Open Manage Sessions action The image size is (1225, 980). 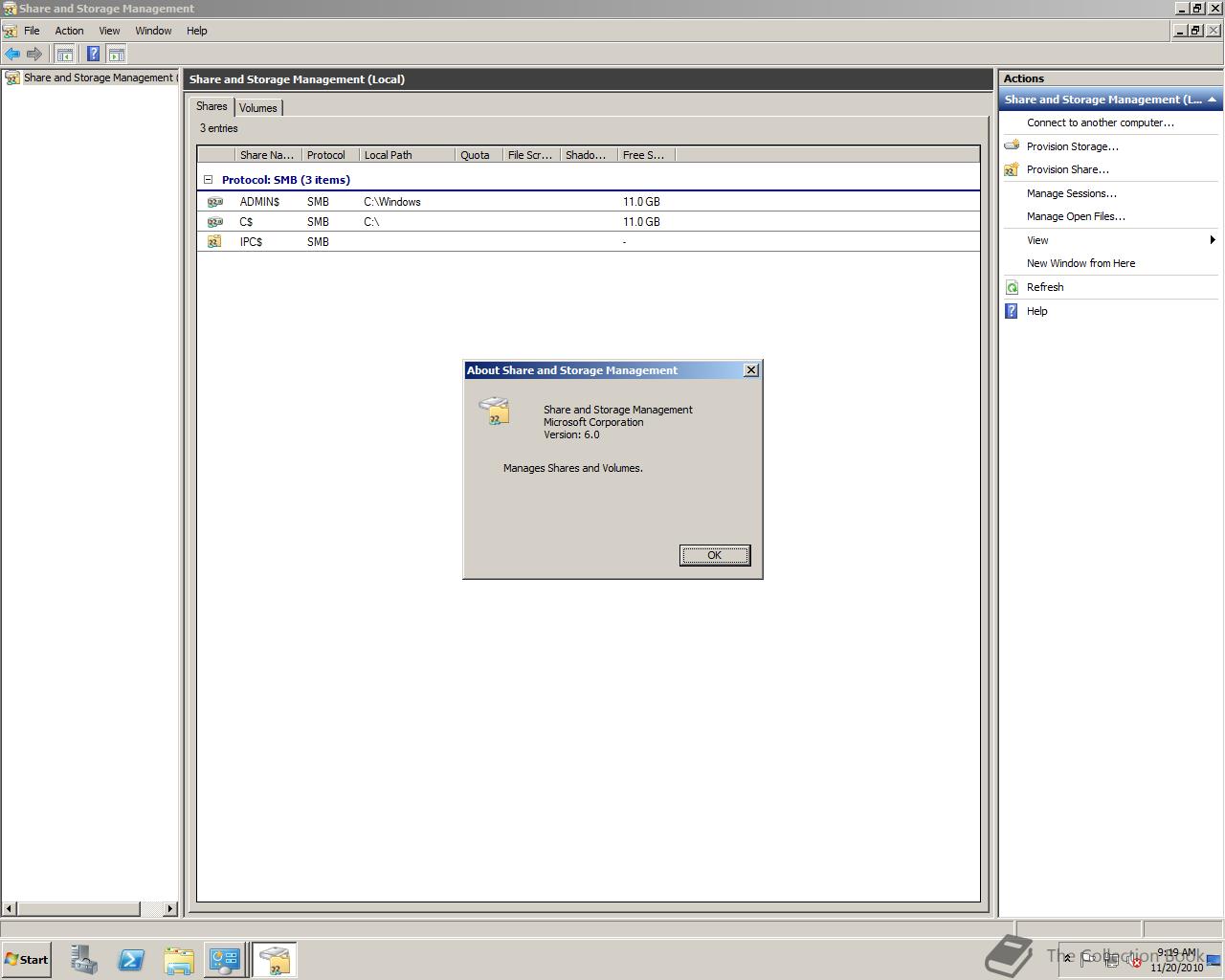pos(1071,193)
